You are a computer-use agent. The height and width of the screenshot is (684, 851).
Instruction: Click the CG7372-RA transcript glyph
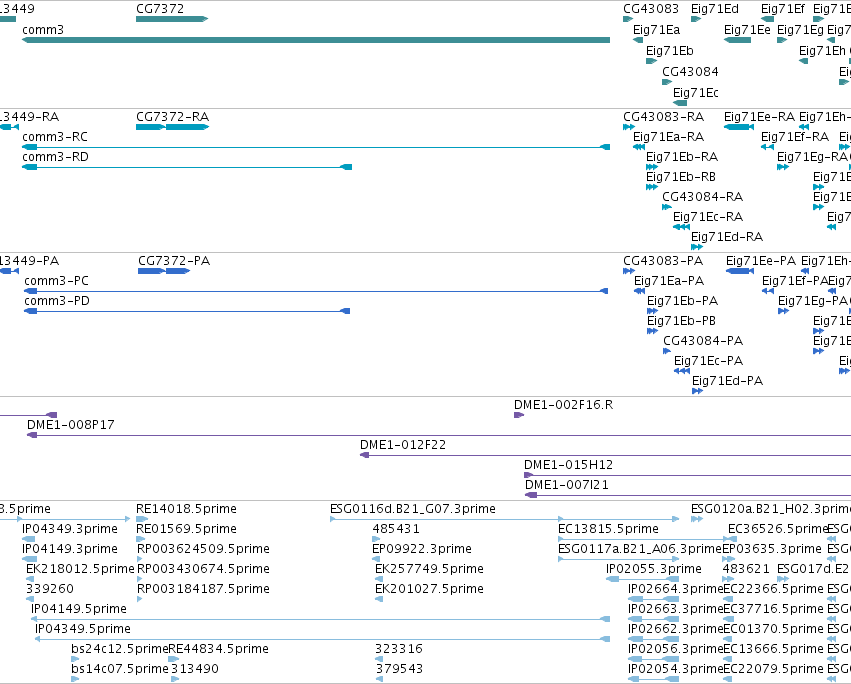(x=173, y=127)
